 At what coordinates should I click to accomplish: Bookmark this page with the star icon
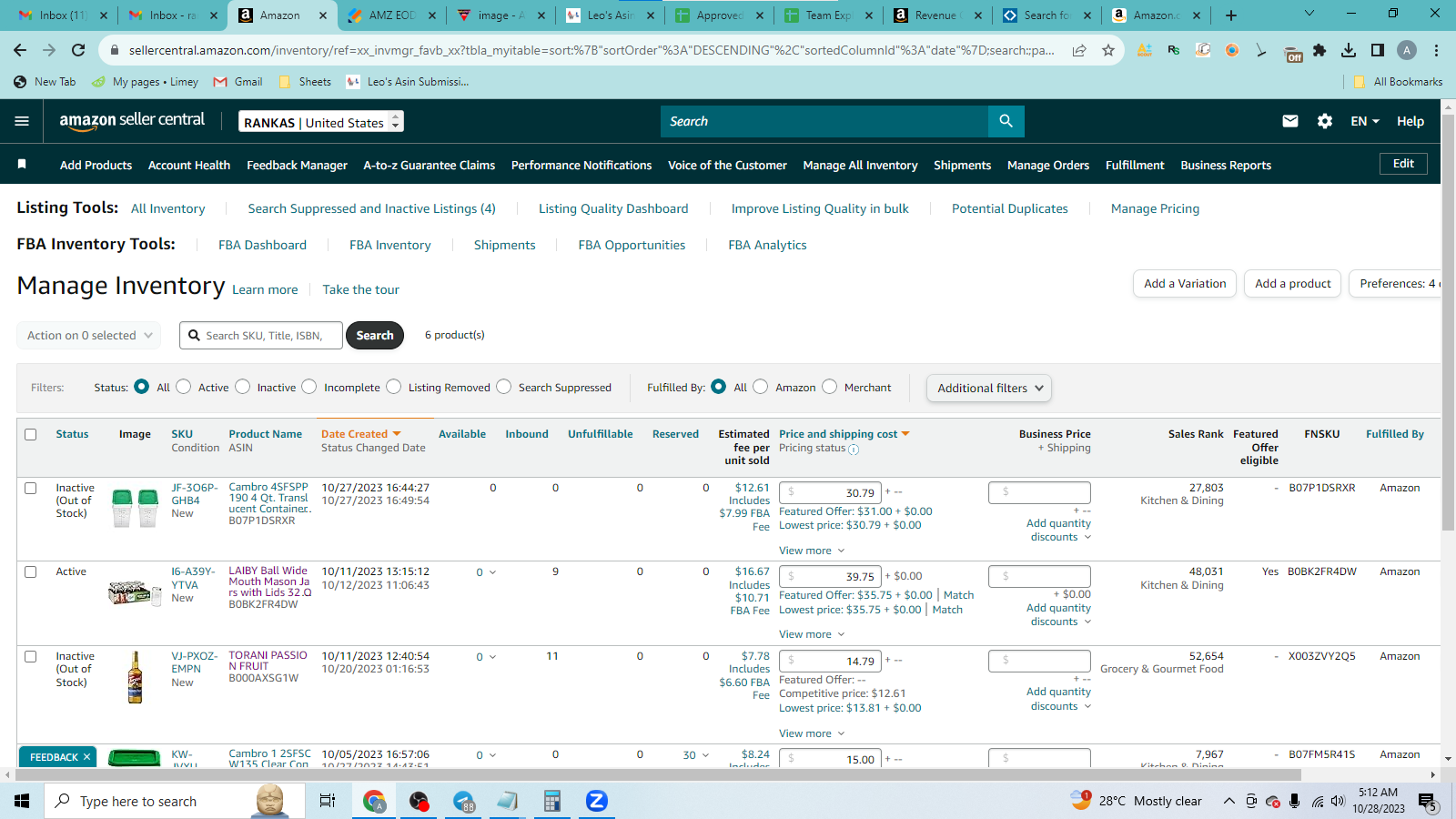[x=1107, y=50]
